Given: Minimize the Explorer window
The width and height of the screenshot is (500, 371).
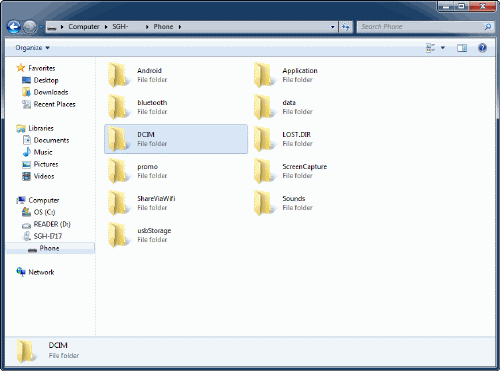Looking at the screenshot, I should pos(447,6).
